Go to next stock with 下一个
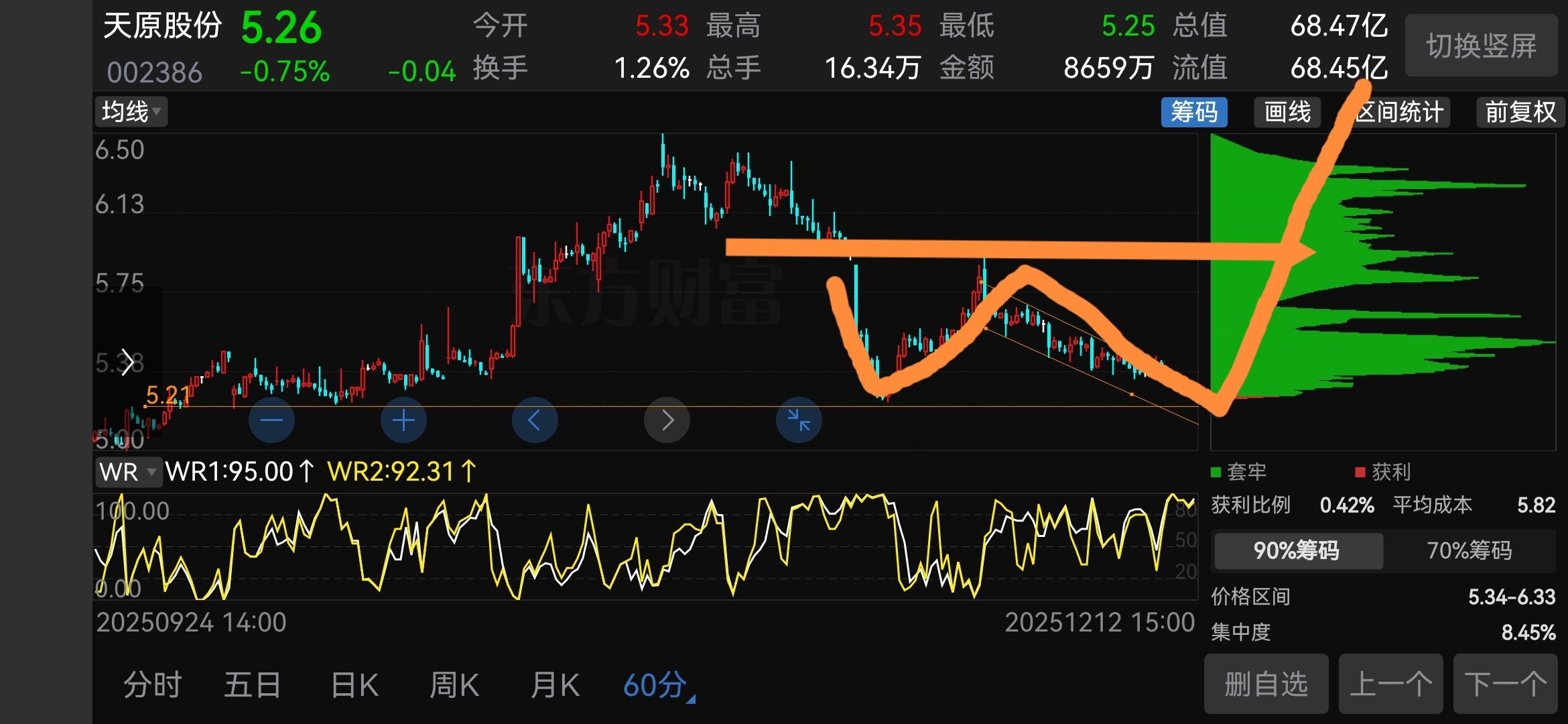The width and height of the screenshot is (1568, 724). 1505,684
